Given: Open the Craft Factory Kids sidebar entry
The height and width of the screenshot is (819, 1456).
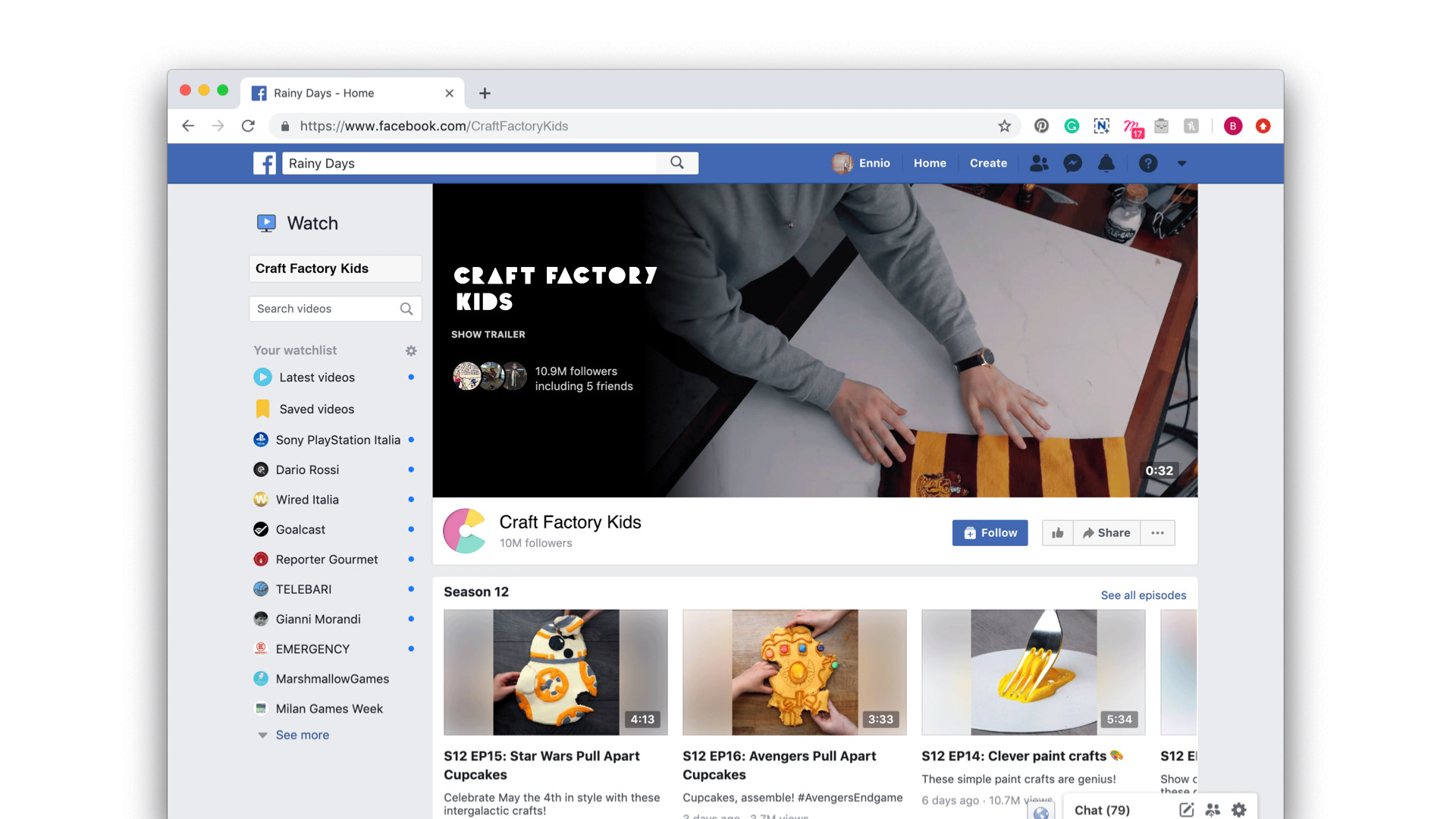Looking at the screenshot, I should coord(335,268).
